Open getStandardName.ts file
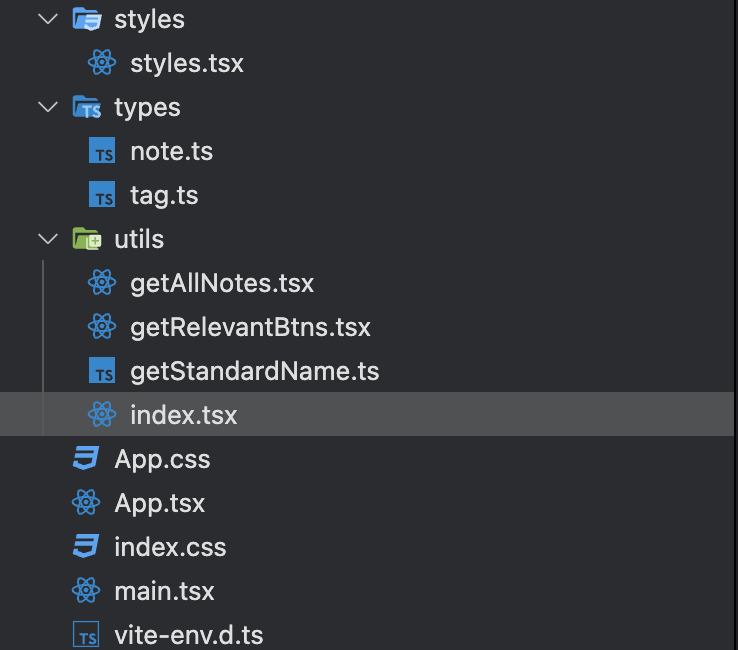This screenshot has height=650, width=738. [x=255, y=371]
